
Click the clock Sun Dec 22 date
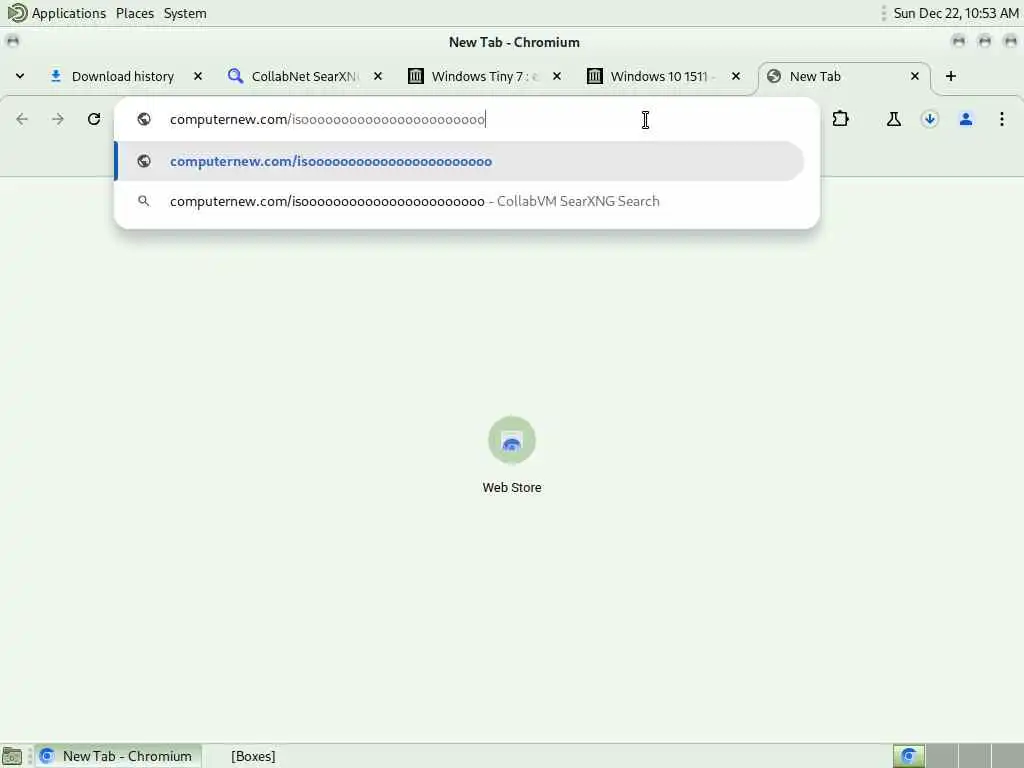tap(955, 13)
